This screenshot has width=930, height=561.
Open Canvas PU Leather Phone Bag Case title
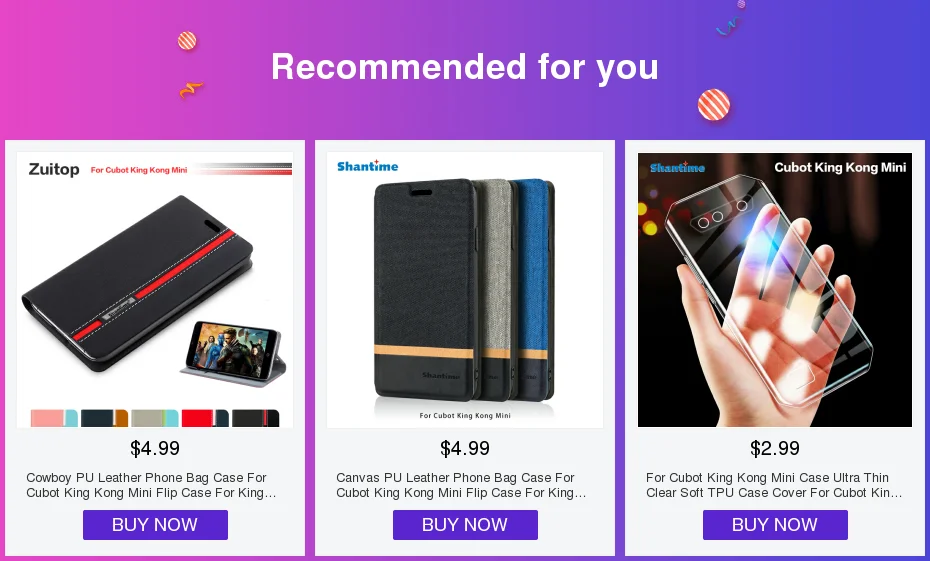pos(461,485)
